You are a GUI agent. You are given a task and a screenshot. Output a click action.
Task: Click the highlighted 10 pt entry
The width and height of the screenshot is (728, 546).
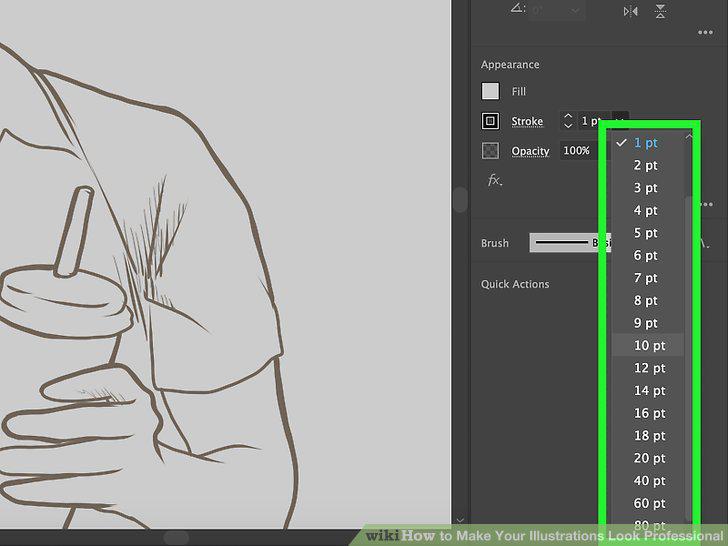coord(648,345)
